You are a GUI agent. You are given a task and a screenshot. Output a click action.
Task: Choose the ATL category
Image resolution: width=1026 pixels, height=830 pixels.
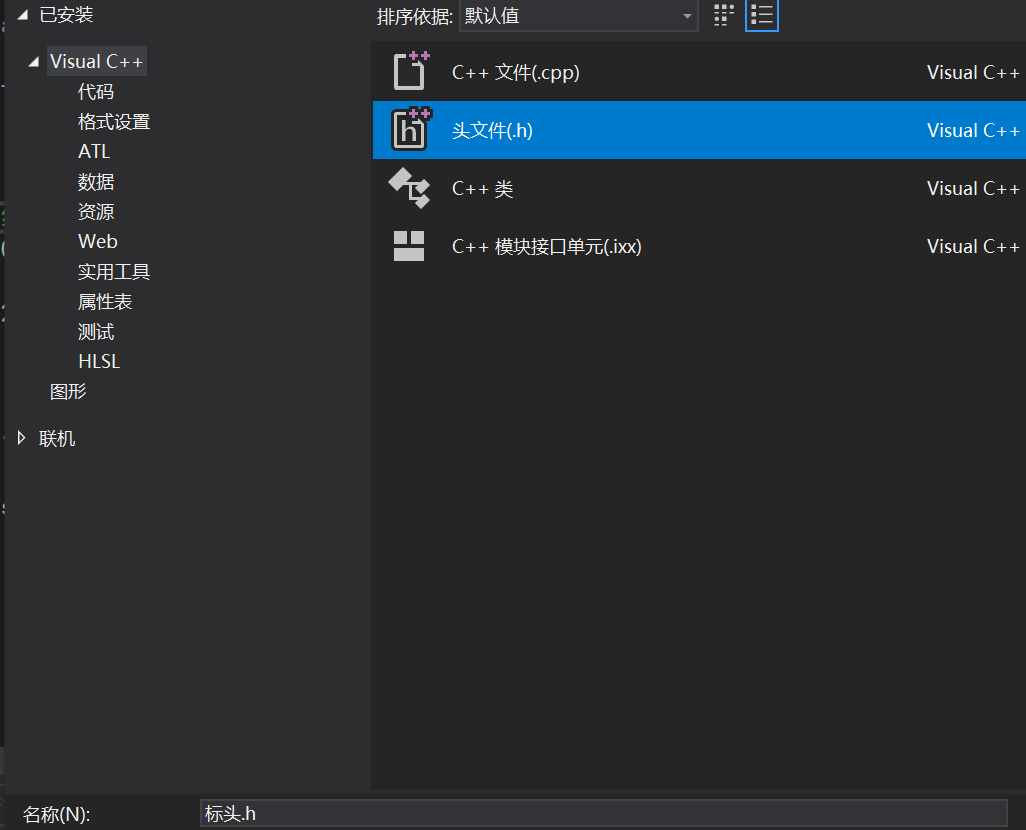[94, 151]
